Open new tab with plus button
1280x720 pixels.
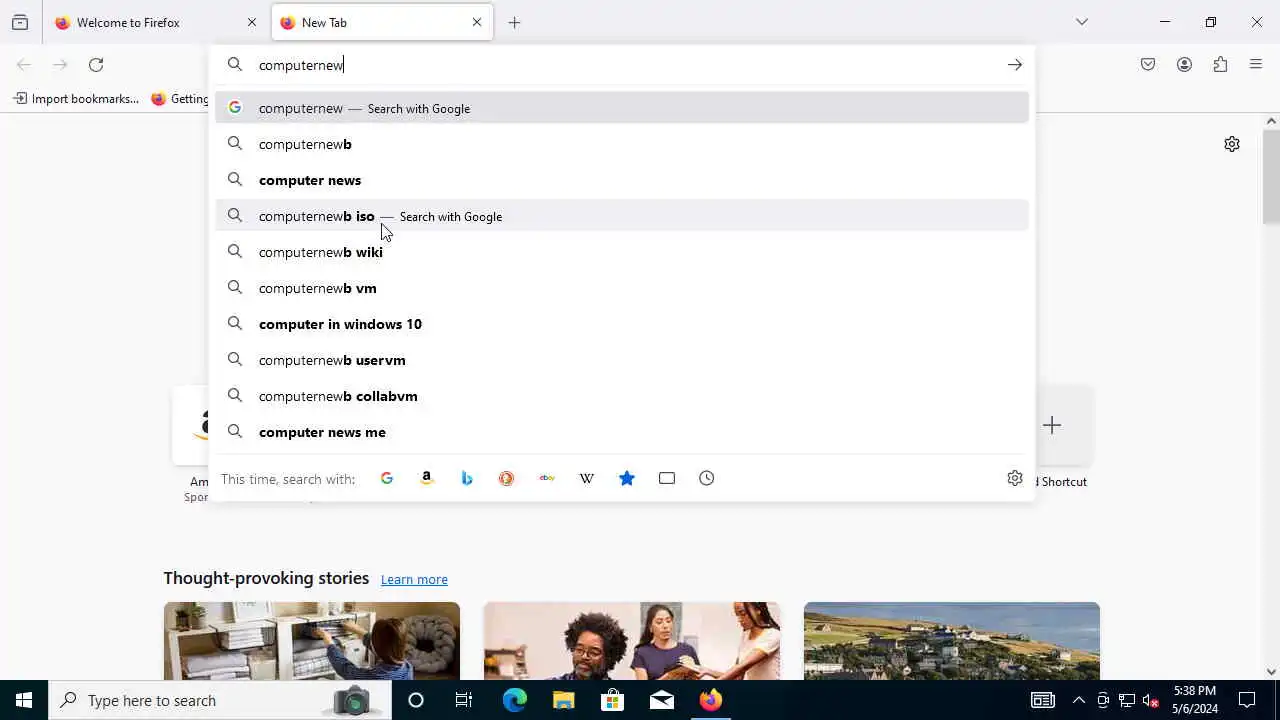pyautogui.click(x=514, y=22)
